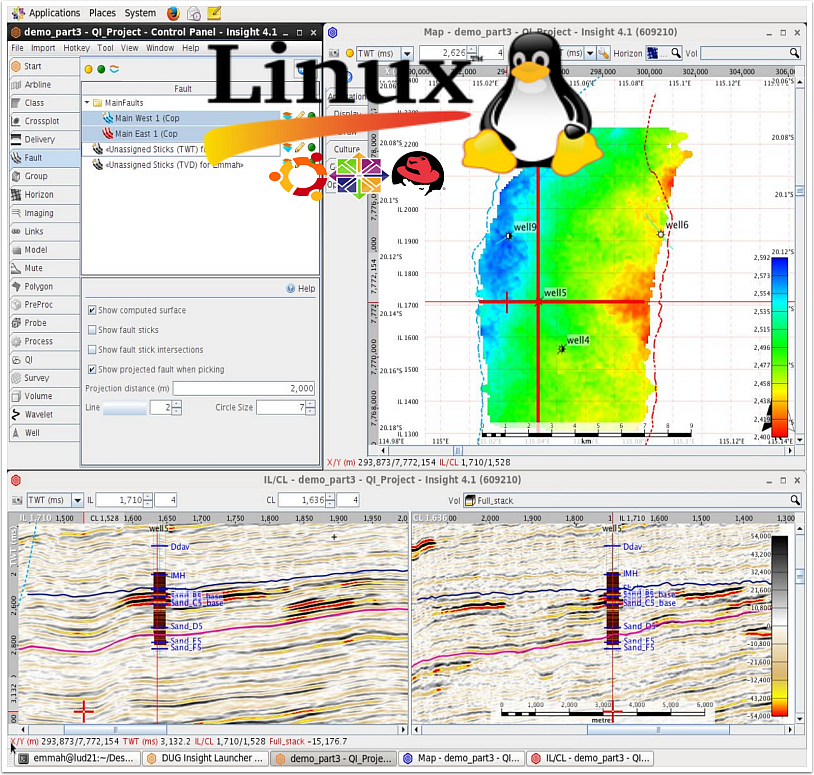Open the second domain dropdown arrow in Map toolbar
Image resolution: width=814 pixels, height=775 pixels.
pyautogui.click(x=590, y=53)
